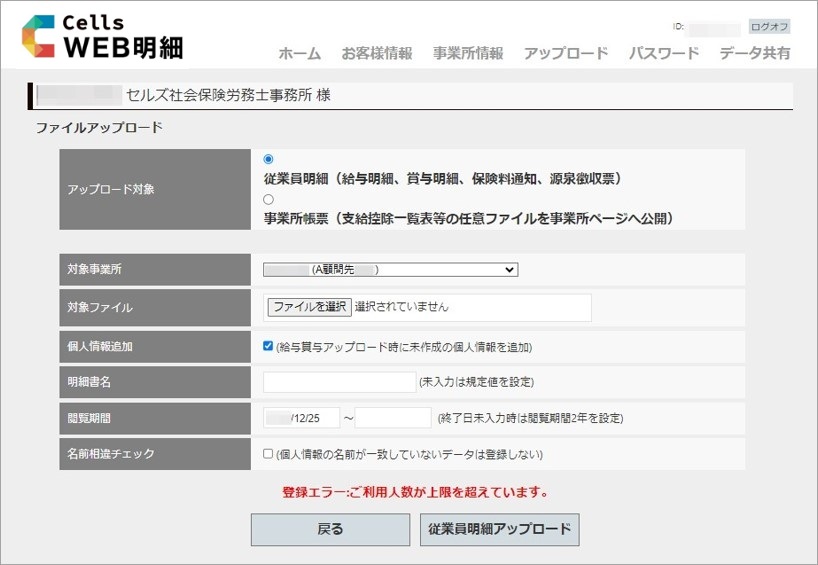The width and height of the screenshot is (818, 565).
Task: Open the パスワード page
Action: tap(663, 54)
